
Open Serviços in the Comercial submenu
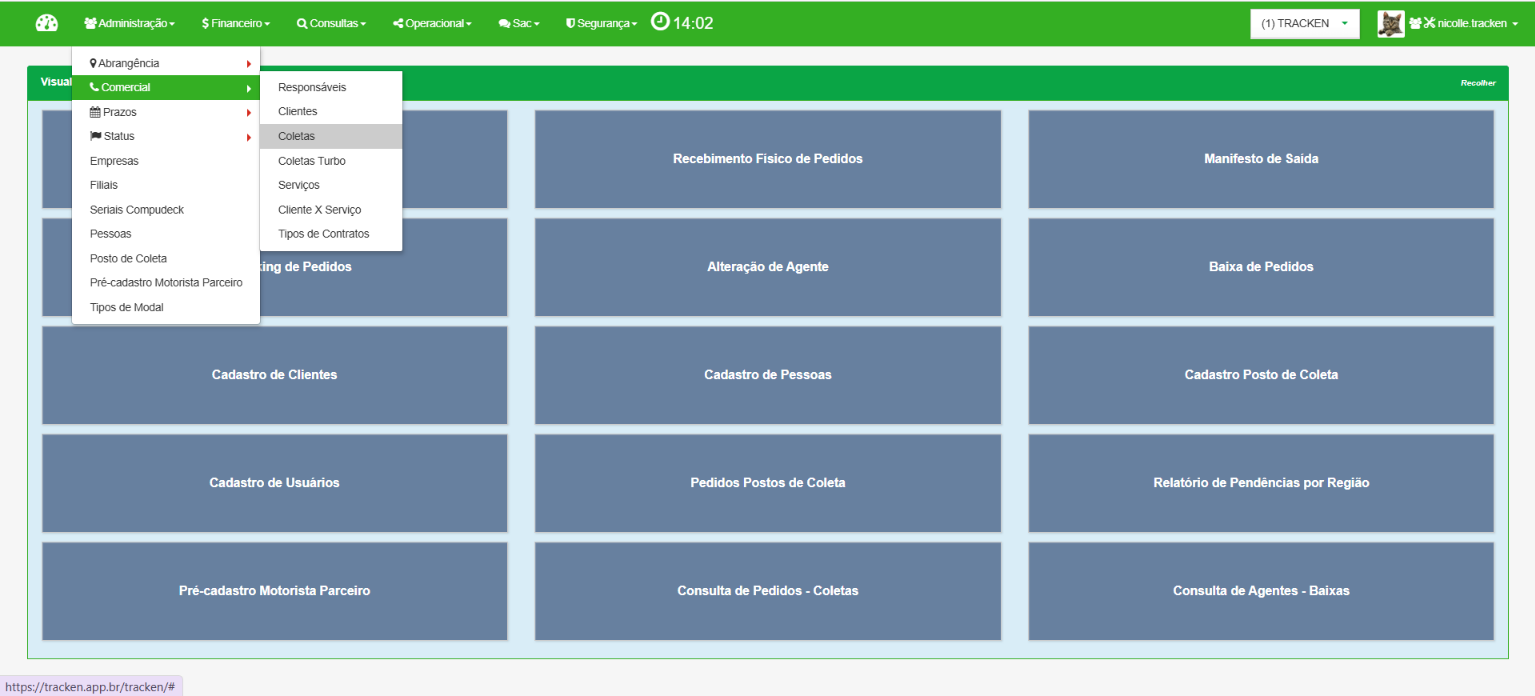coord(331,185)
